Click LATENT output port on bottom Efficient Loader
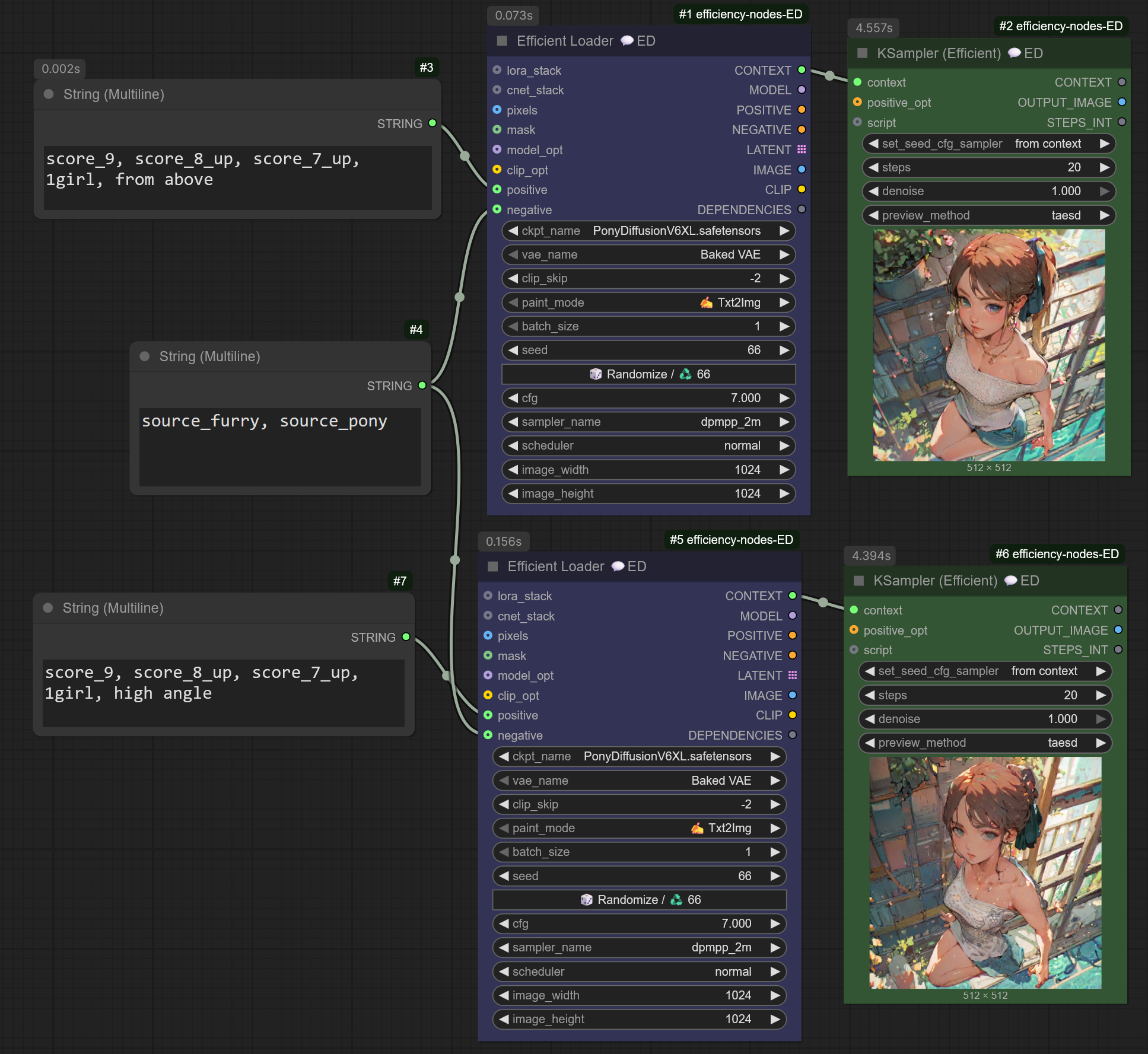Image resolution: width=1148 pixels, height=1054 pixels. click(793, 676)
